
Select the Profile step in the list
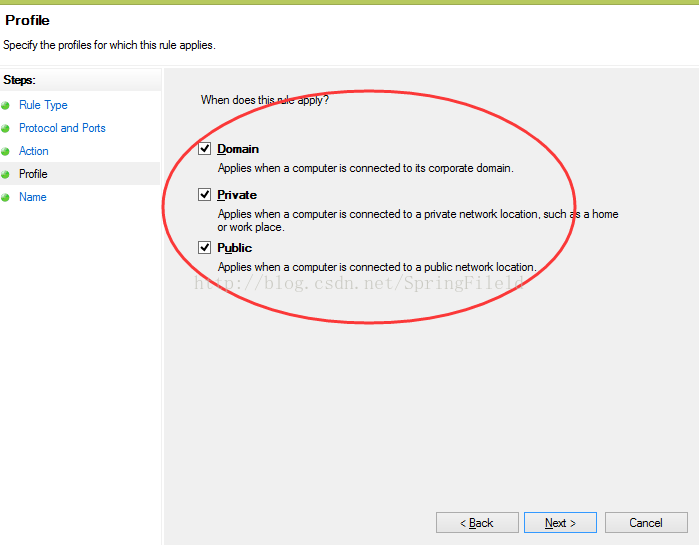click(x=33, y=174)
